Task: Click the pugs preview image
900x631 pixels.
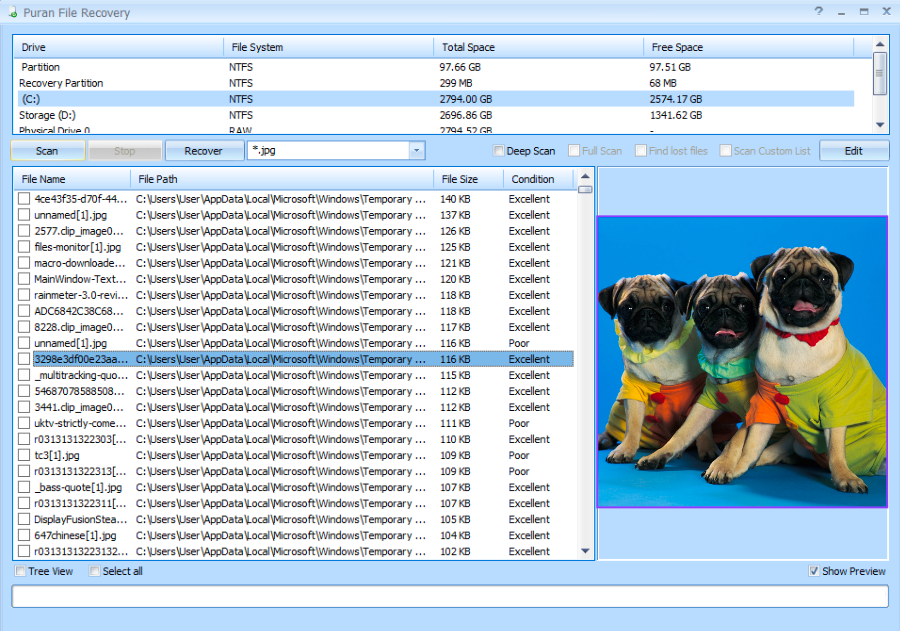Action: point(742,361)
